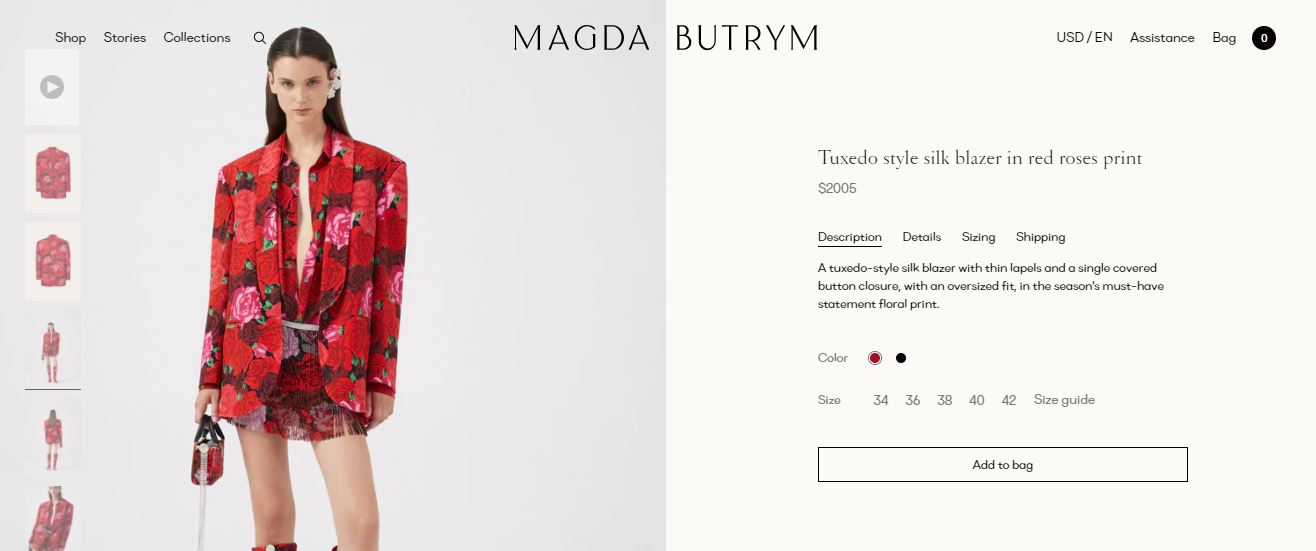The width and height of the screenshot is (1316, 551).
Task: Open the bag counter badge
Action: (x=1264, y=38)
